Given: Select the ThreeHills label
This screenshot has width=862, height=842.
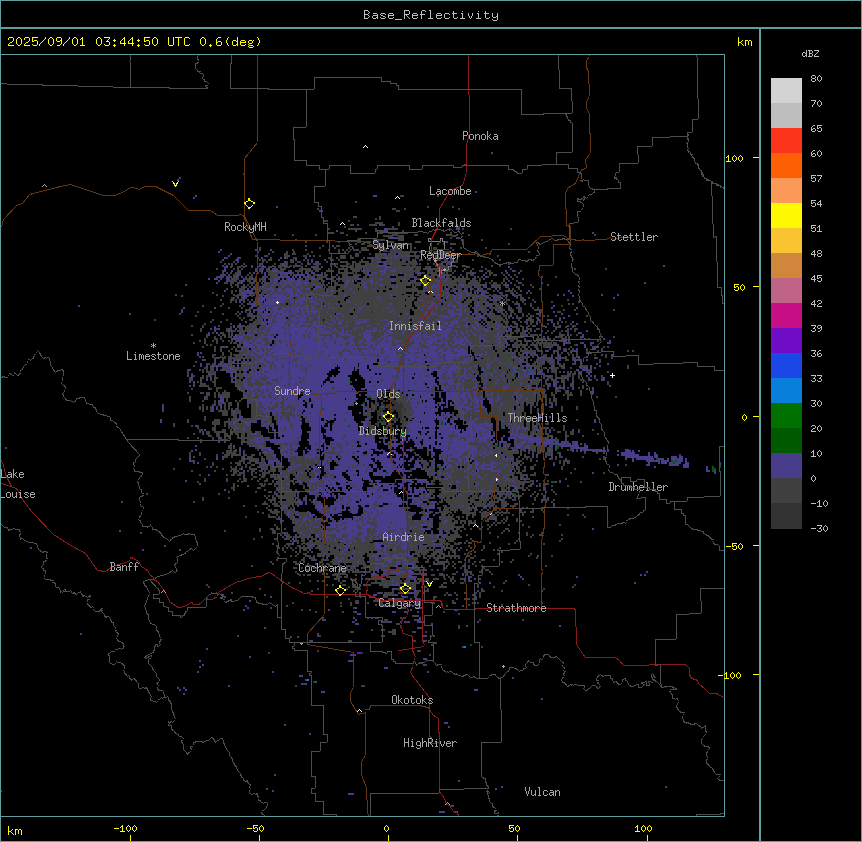Looking at the screenshot, I should coord(537,418).
